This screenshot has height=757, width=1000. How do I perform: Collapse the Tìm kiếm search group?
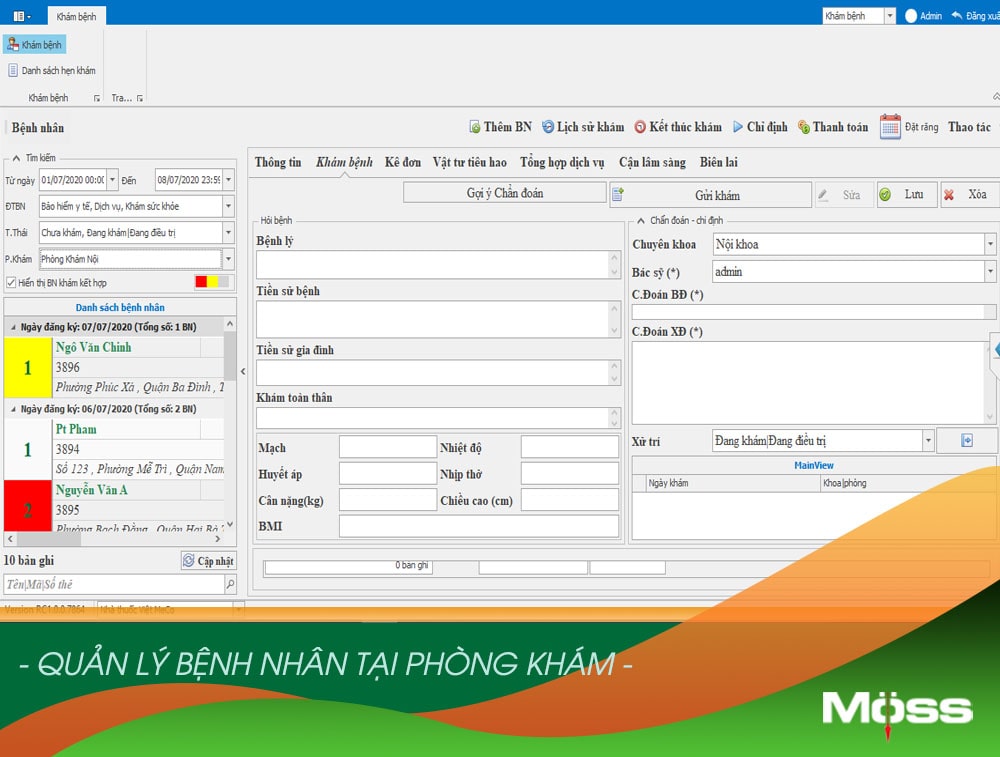15,158
